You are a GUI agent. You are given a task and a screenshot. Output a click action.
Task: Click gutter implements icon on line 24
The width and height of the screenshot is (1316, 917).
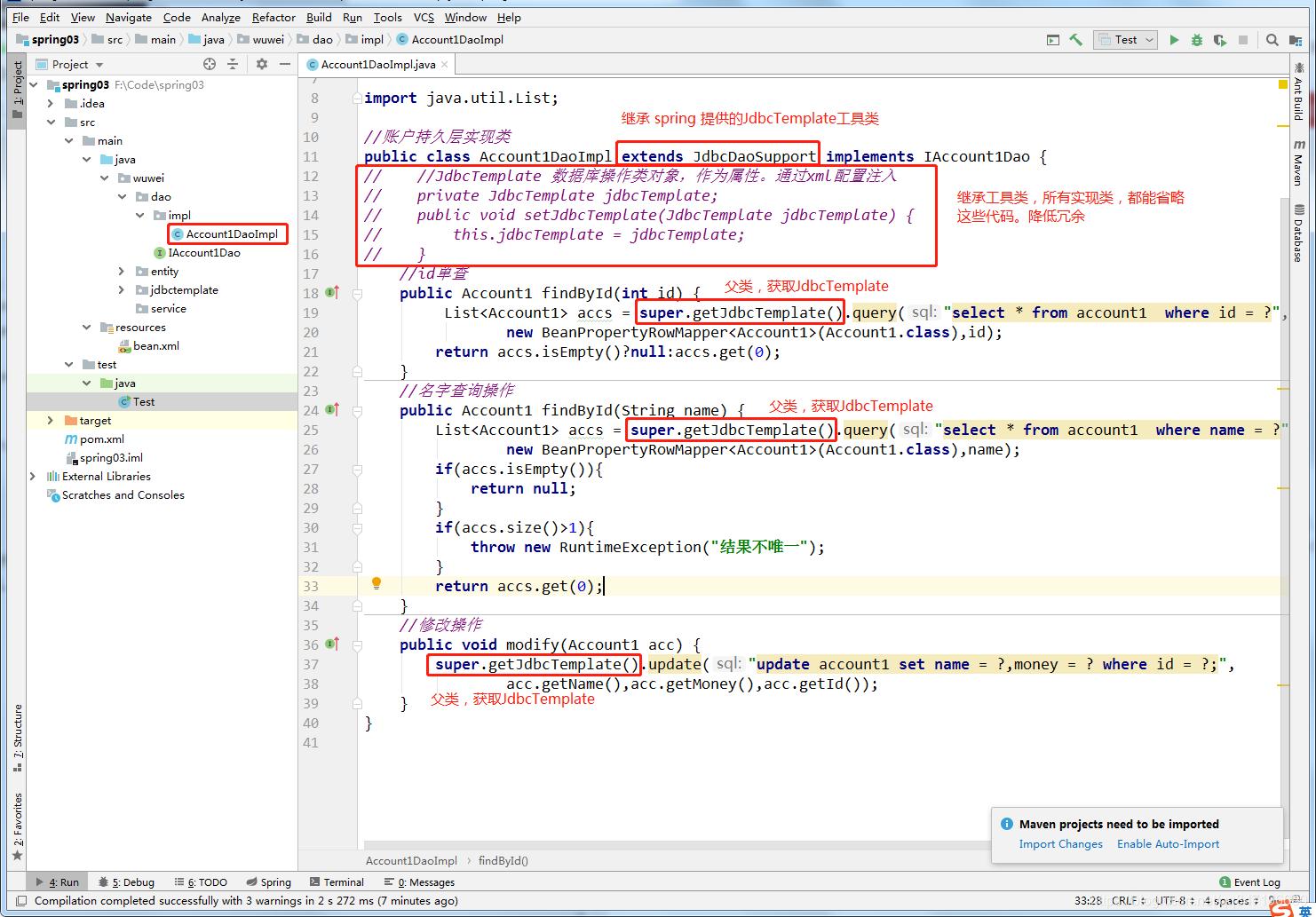tap(332, 409)
